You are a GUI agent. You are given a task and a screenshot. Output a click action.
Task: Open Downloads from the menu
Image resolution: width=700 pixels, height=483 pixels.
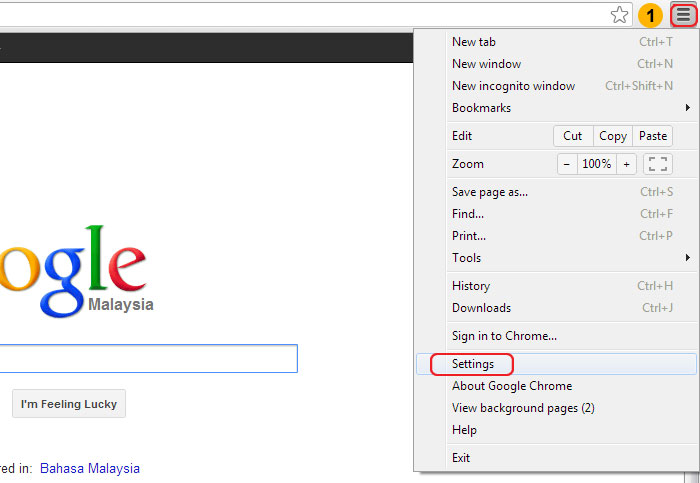(556, 308)
